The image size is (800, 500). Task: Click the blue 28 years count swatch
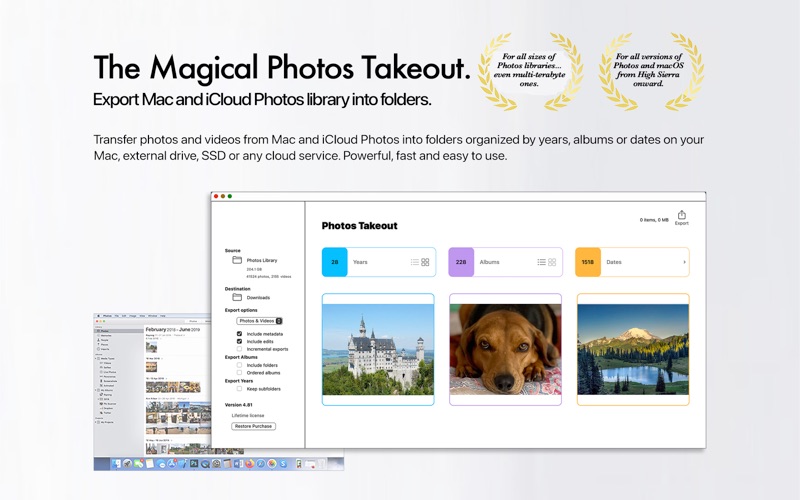tap(335, 262)
